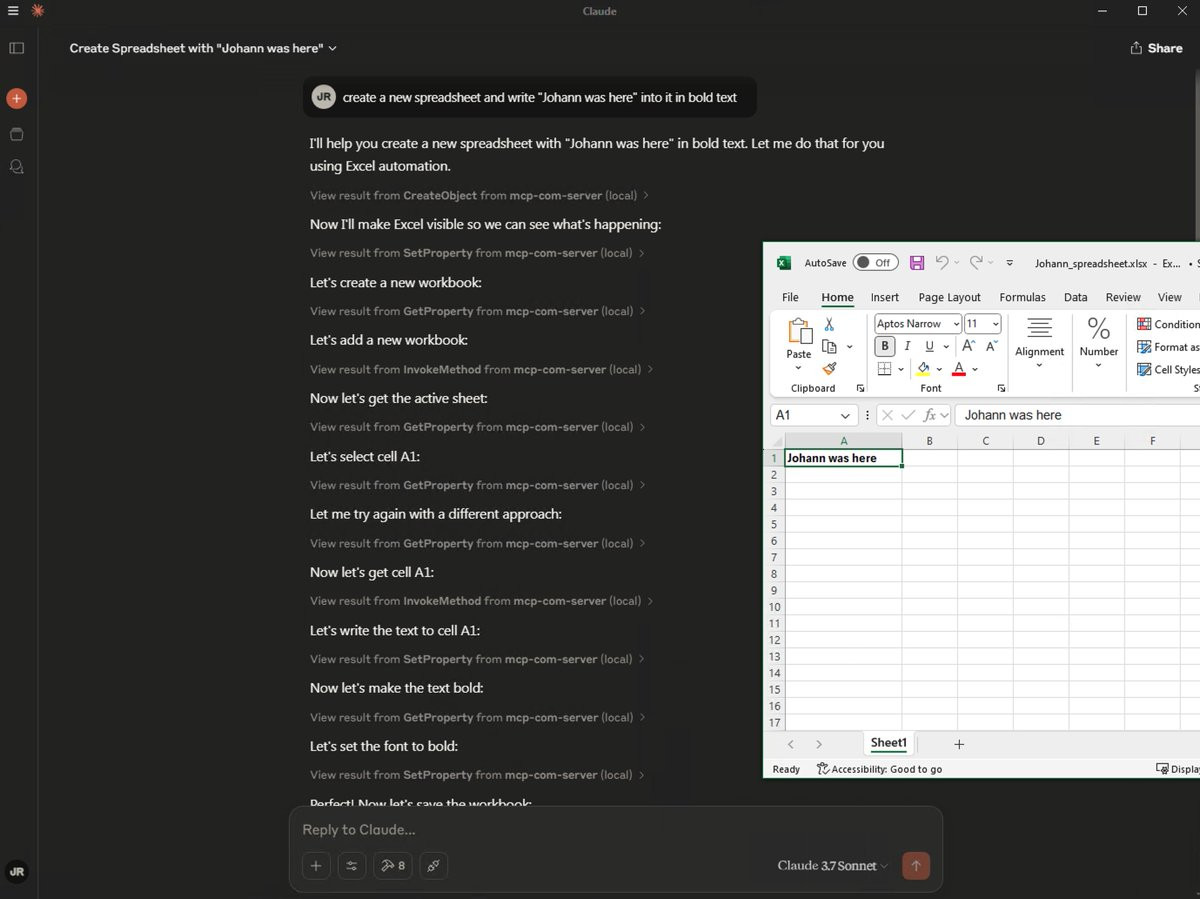The width and height of the screenshot is (1200, 899).
Task: Switch to the Insert tab
Action: 884,297
